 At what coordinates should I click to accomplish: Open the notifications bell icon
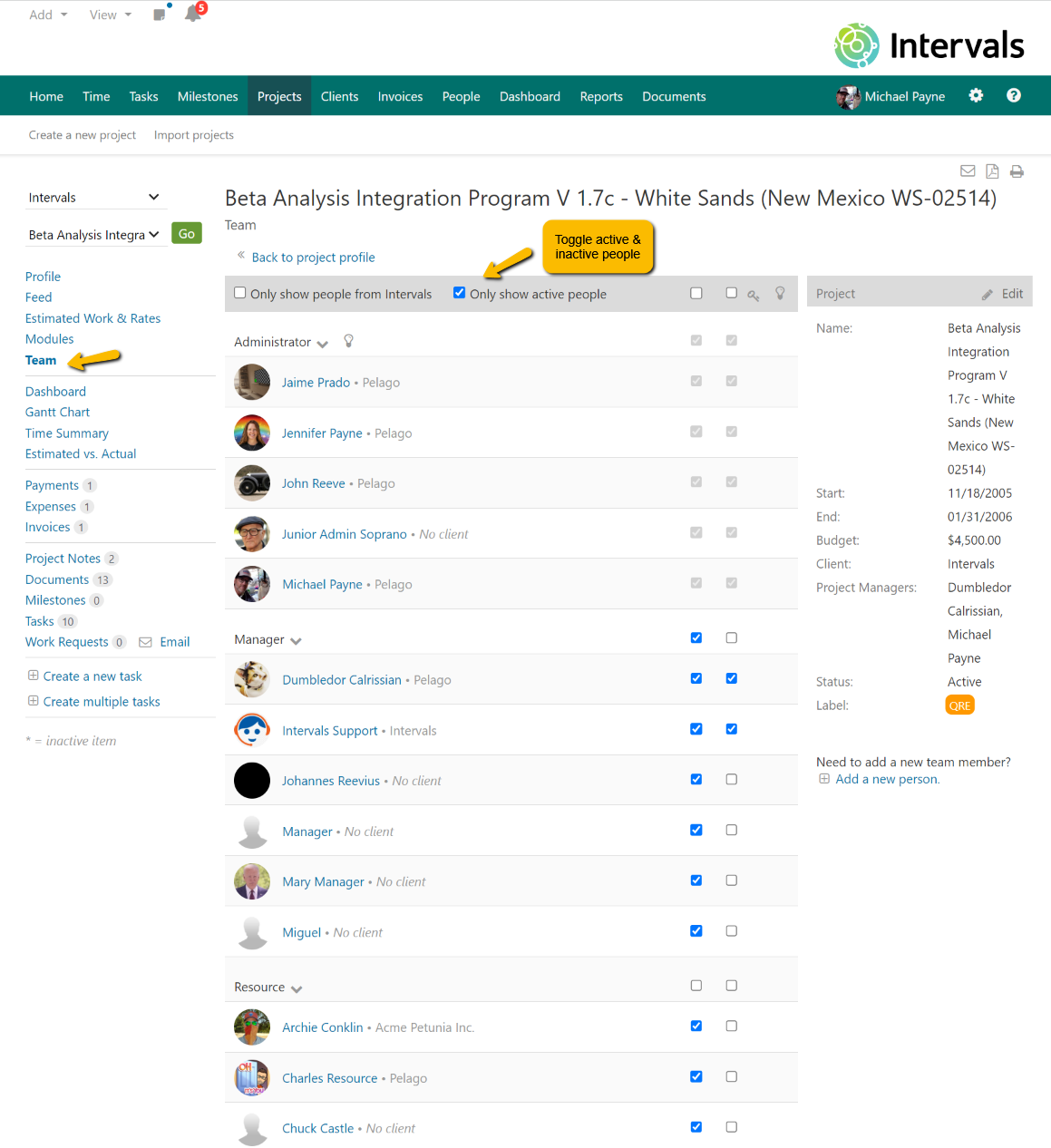point(192,14)
